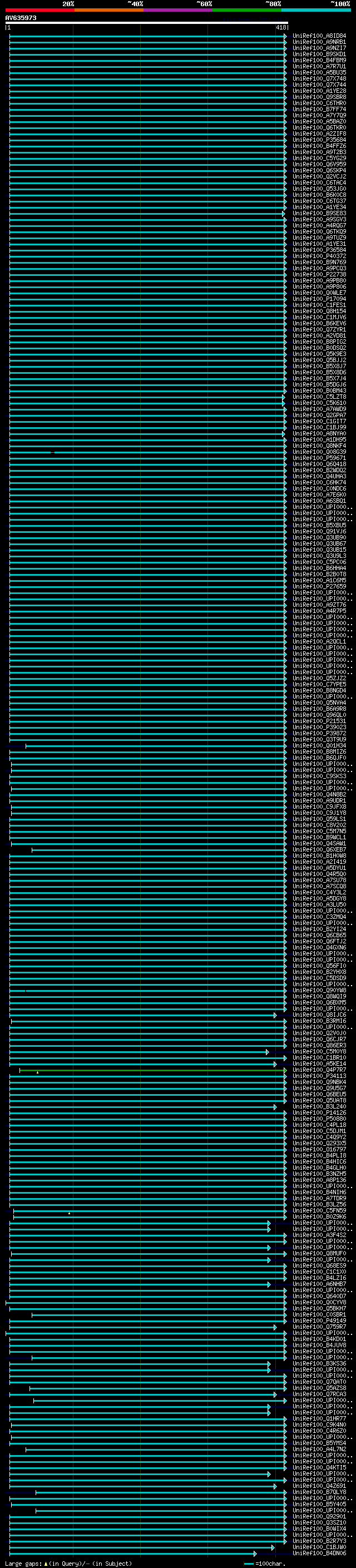Select label UniRef100_B4DN06
Viewport: 356px width, 1568px height.
319,1554
